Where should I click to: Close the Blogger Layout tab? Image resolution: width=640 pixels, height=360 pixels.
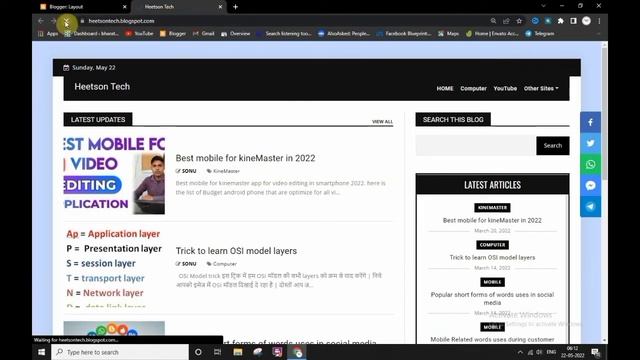pyautogui.click(x=124, y=7)
